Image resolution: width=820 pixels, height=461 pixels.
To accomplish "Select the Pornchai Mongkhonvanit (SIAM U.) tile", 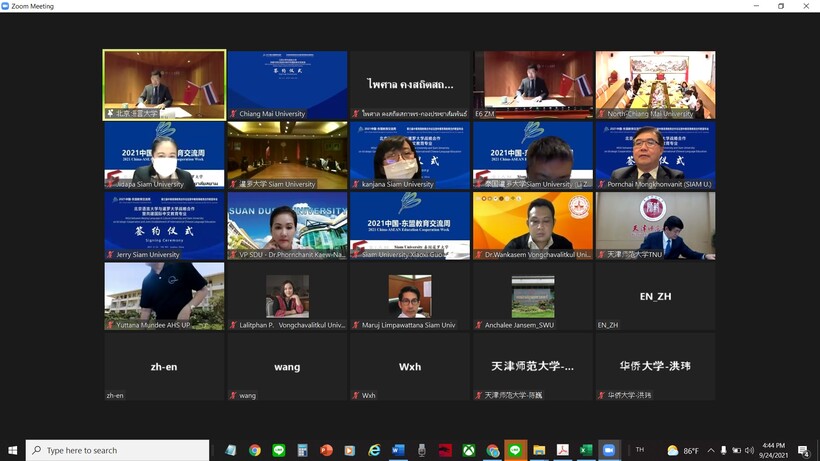I will [x=656, y=155].
